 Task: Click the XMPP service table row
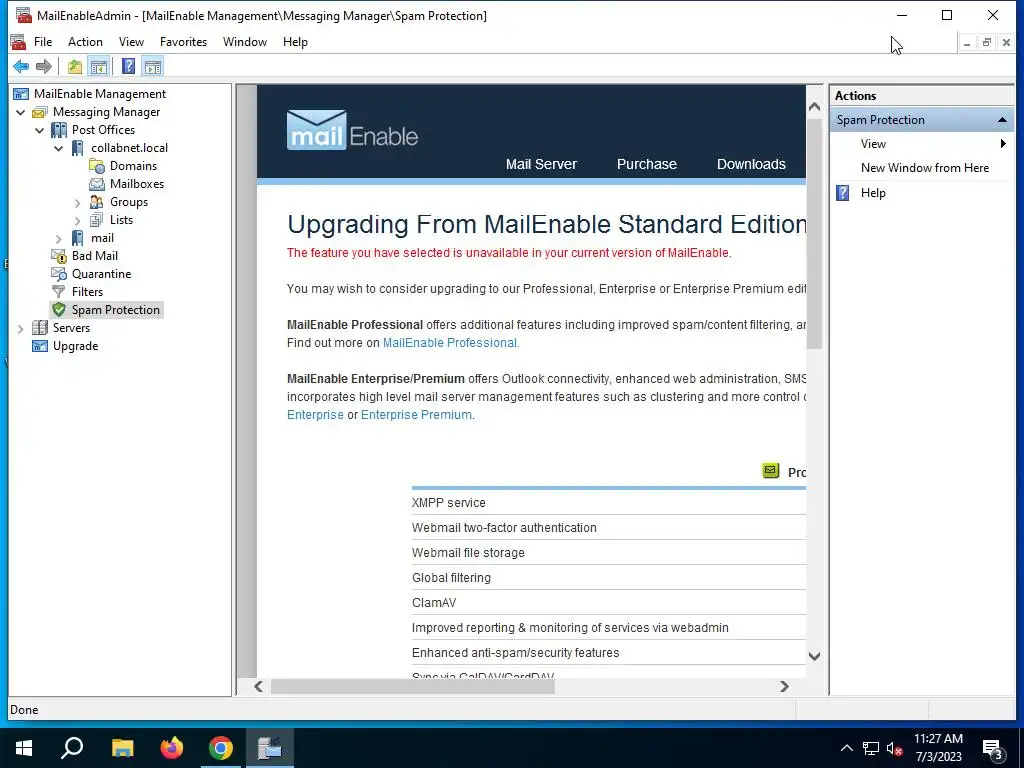tap(609, 503)
